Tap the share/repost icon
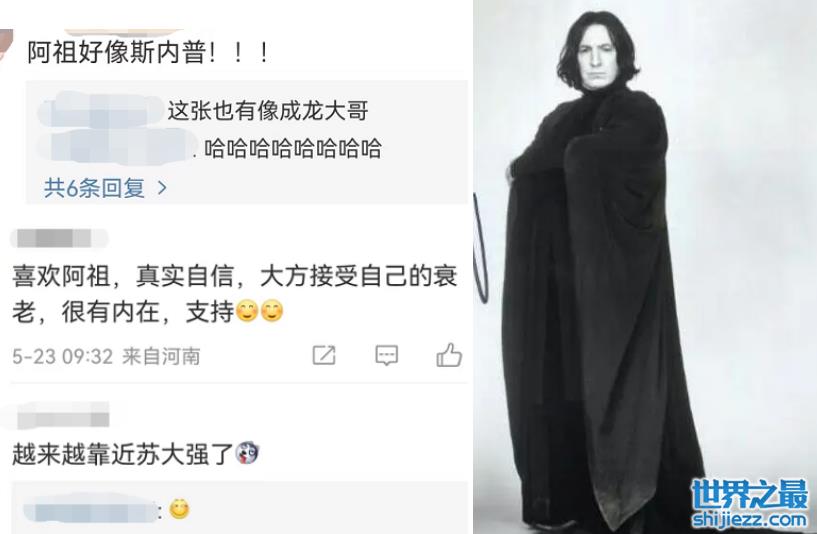Screen dimensions: 817x534 (324, 355)
